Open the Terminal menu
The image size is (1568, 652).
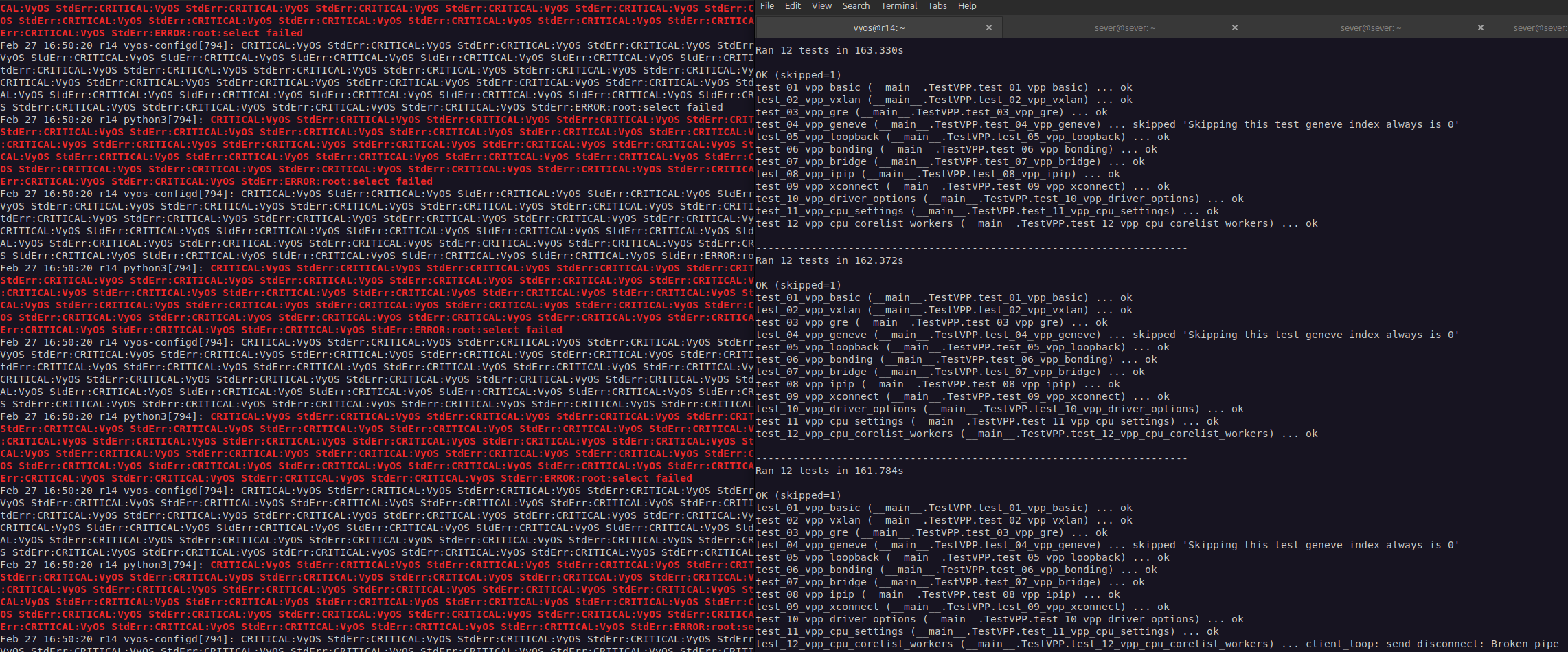point(899,6)
